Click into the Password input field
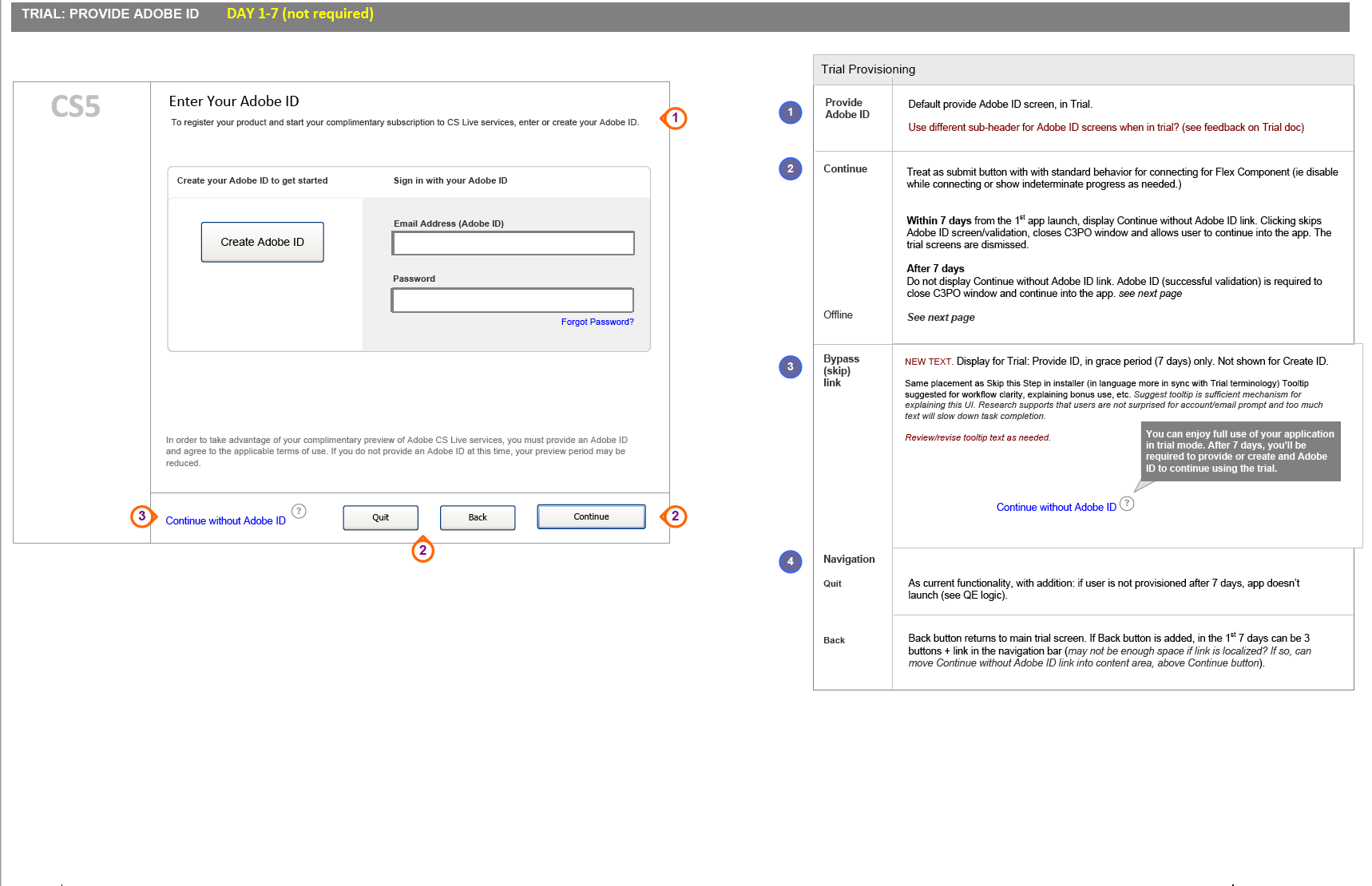This screenshot has height=886, width=1372. (512, 300)
